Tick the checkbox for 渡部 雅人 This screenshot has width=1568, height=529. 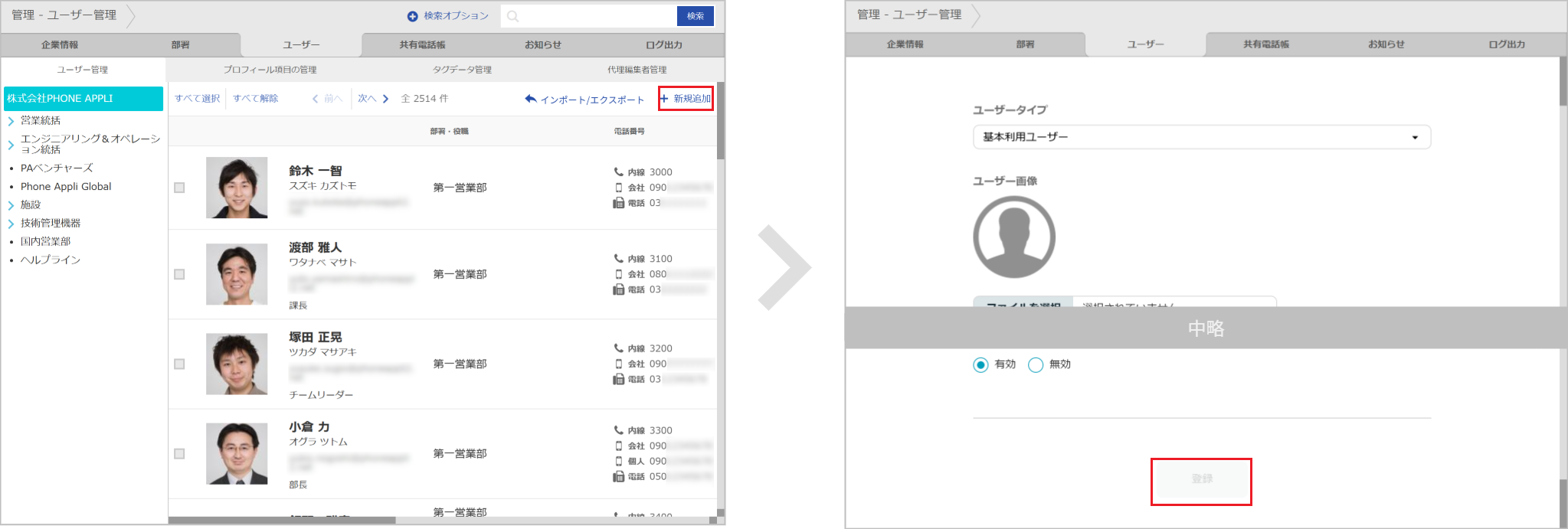click(x=179, y=274)
